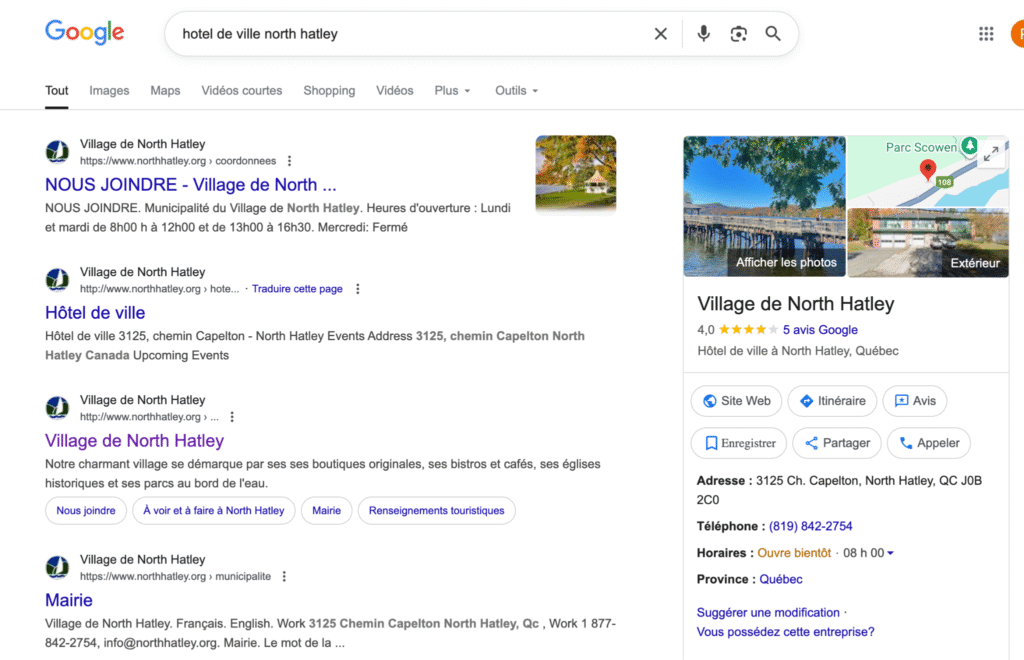1024x660 pixels.
Task: Open Google Lens image search
Action: click(738, 34)
